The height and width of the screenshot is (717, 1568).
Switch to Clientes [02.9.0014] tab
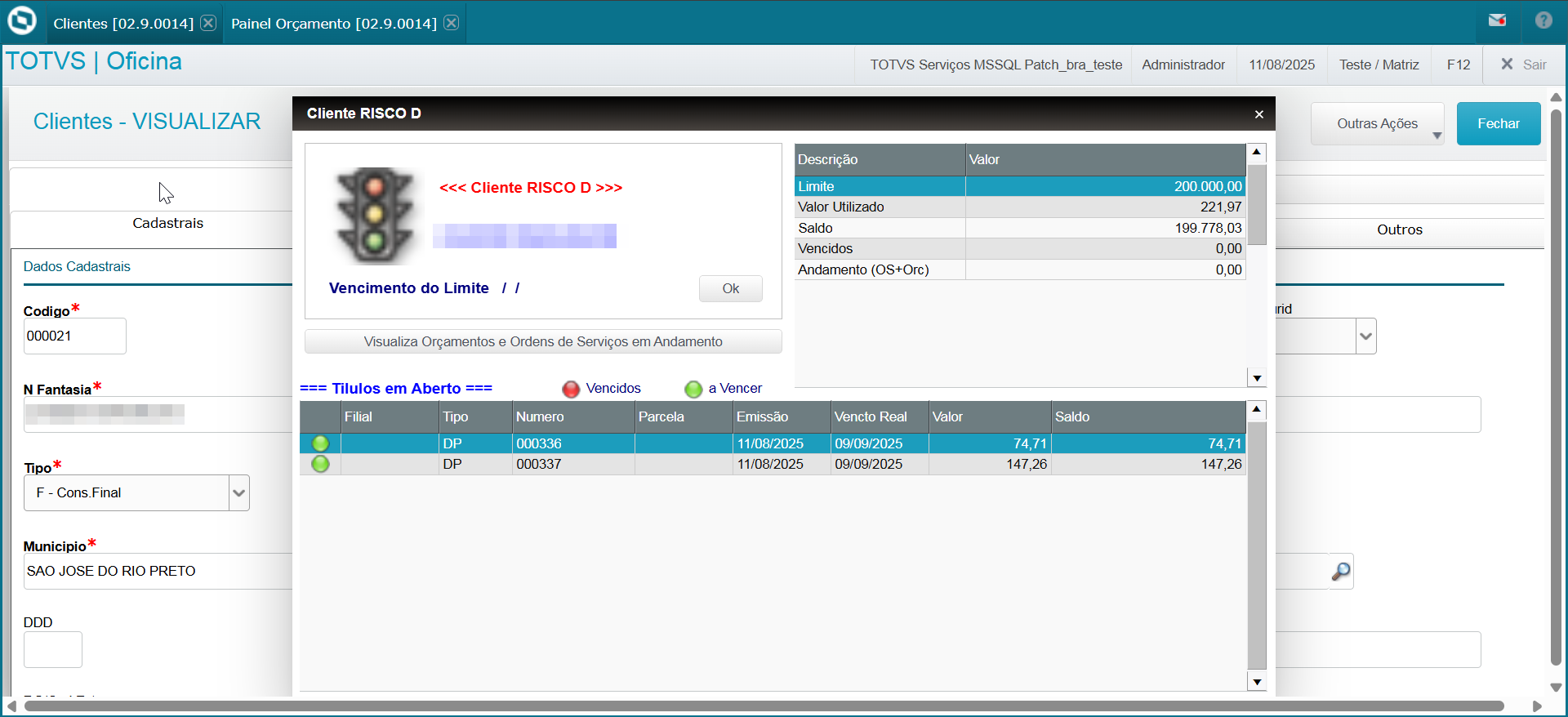(x=123, y=24)
